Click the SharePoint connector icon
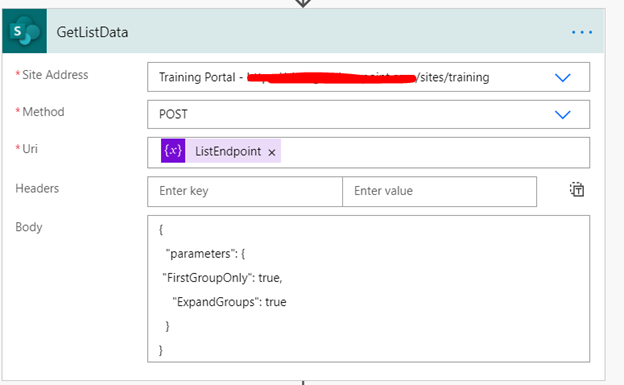 (x=25, y=31)
